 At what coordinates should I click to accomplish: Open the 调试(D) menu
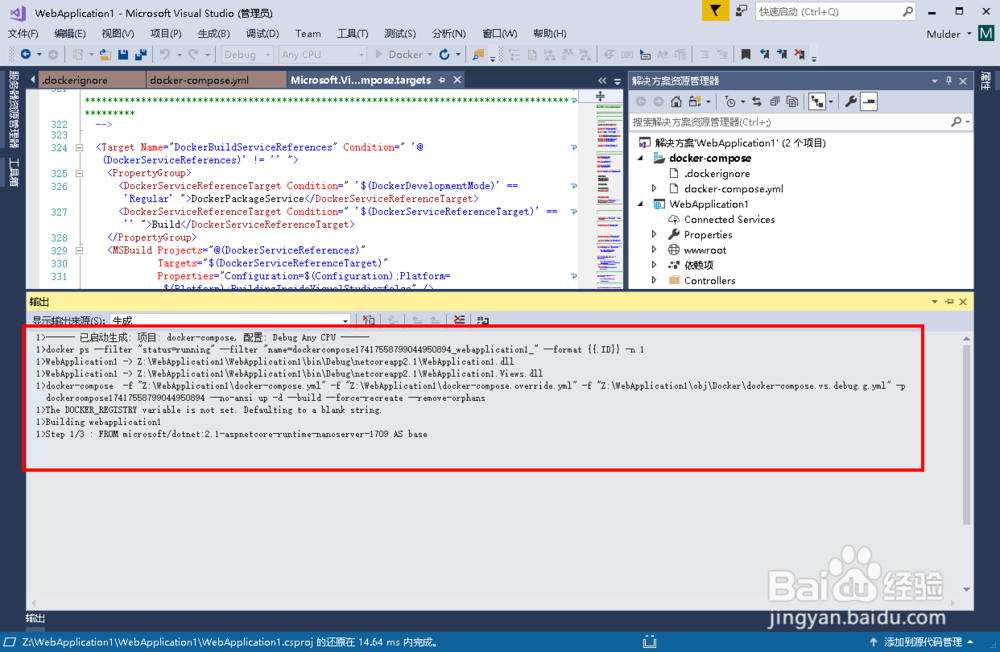point(262,34)
